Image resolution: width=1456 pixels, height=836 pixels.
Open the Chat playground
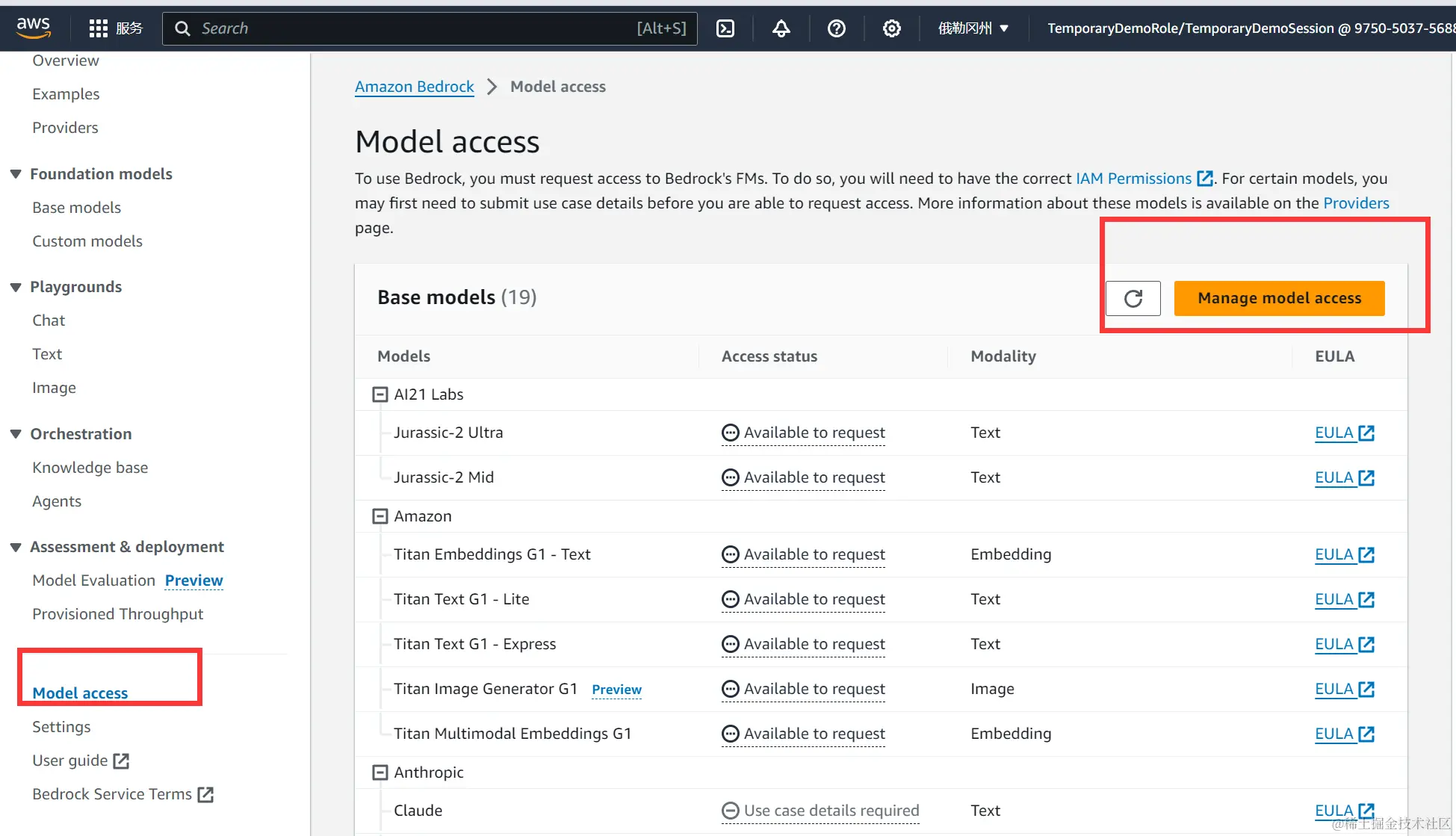click(49, 321)
